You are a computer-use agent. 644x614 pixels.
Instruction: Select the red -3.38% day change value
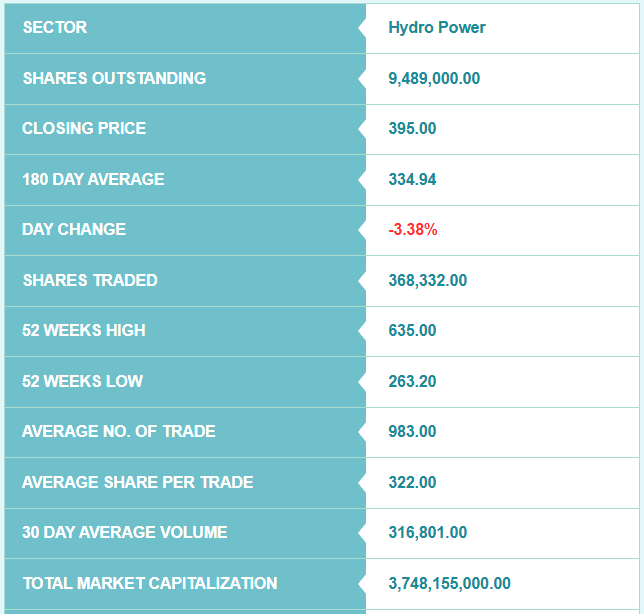[x=413, y=230]
